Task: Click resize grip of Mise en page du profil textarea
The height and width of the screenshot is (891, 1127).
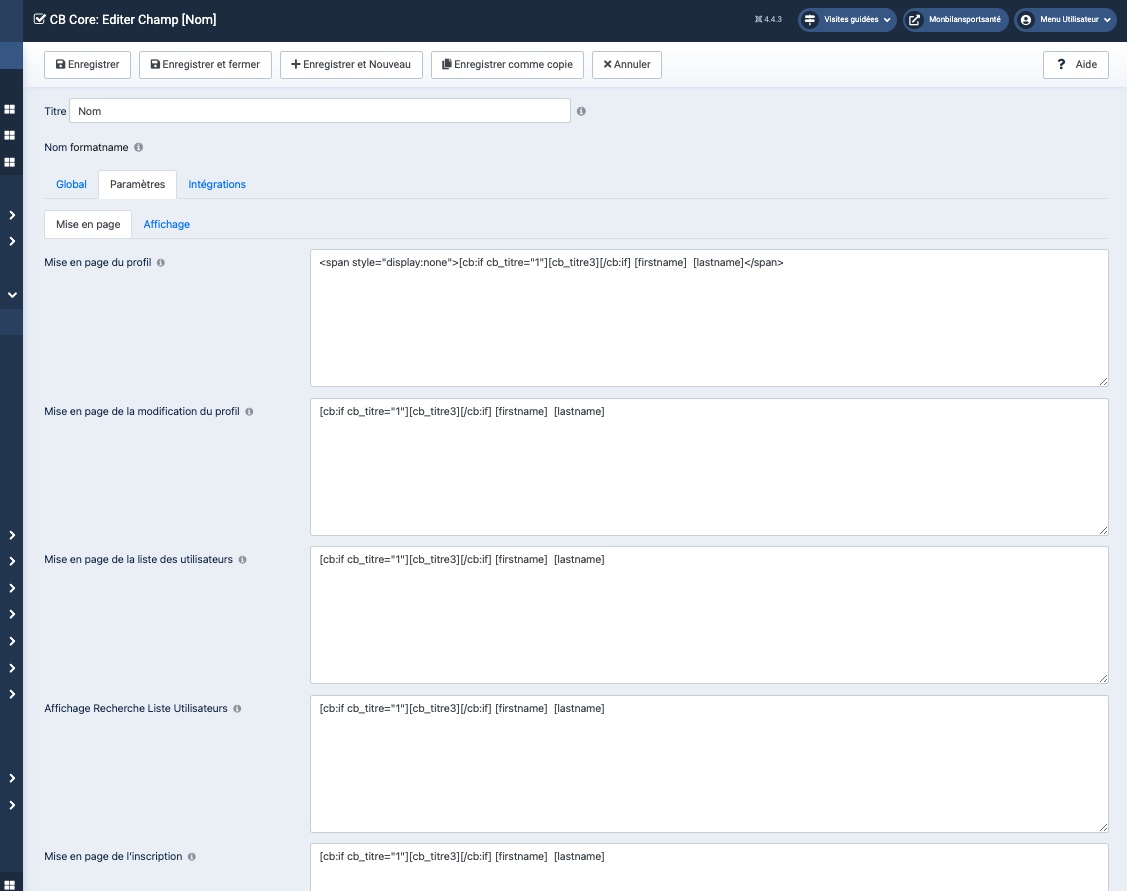Action: 1103,382
